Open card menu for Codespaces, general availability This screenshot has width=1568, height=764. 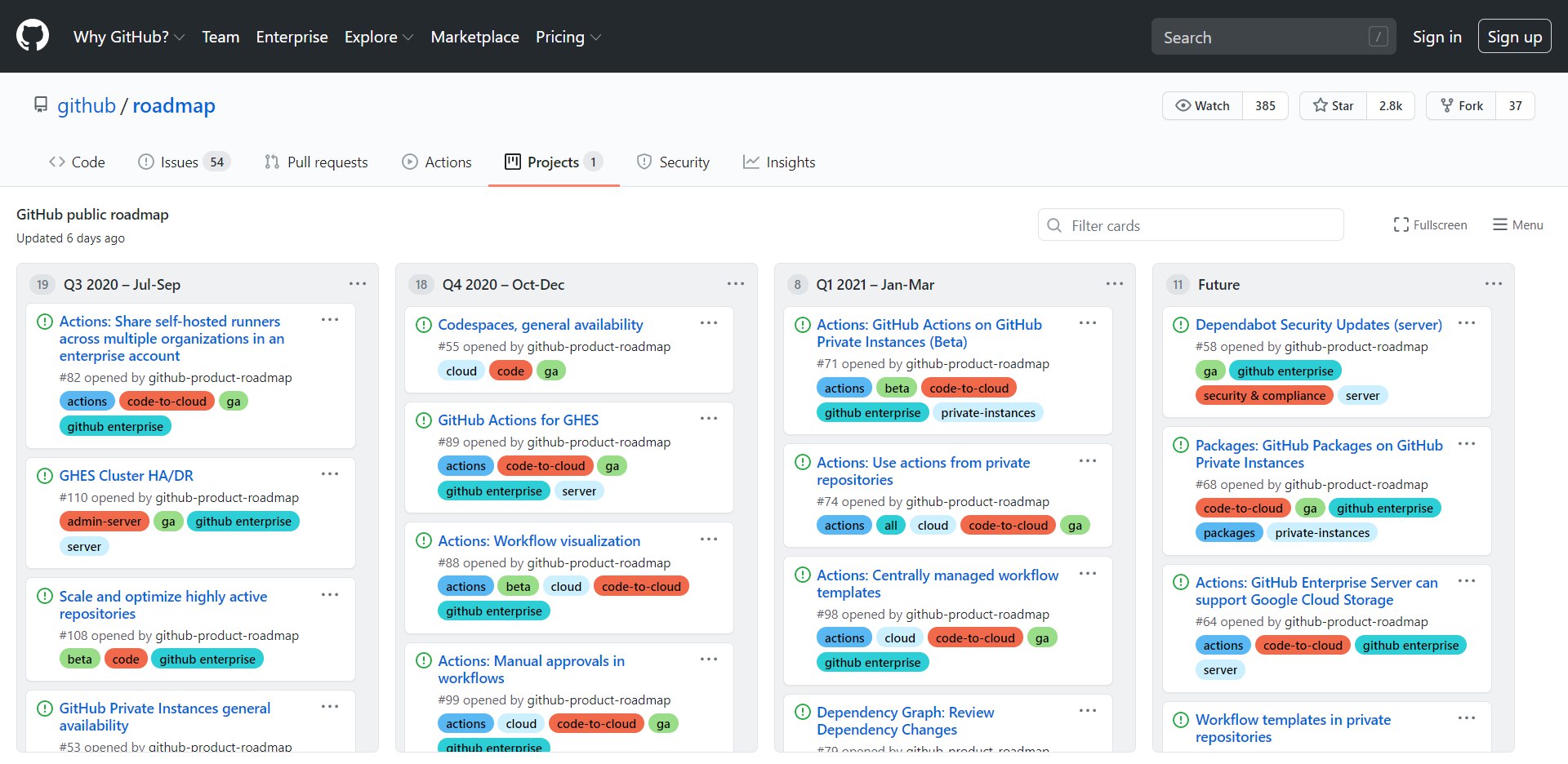pyautogui.click(x=709, y=322)
